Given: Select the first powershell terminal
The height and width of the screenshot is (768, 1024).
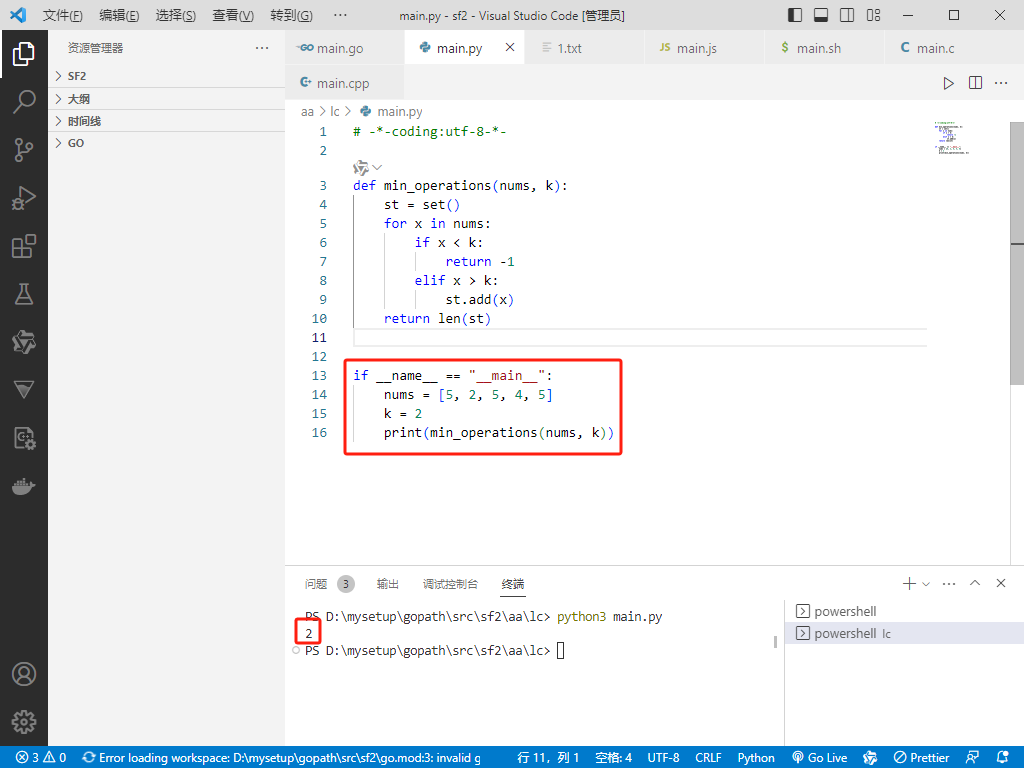Looking at the screenshot, I should [904, 611].
